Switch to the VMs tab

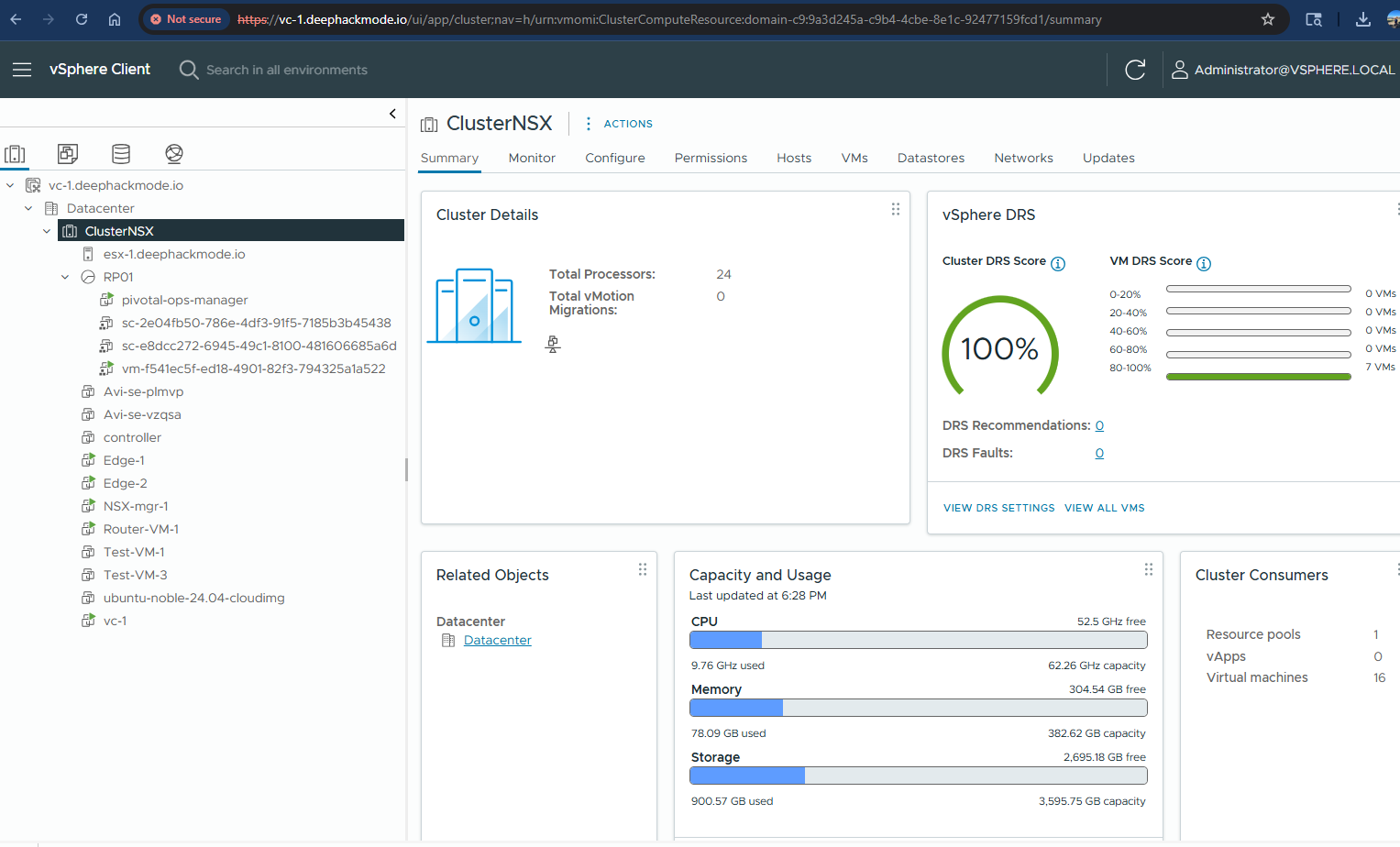854,158
